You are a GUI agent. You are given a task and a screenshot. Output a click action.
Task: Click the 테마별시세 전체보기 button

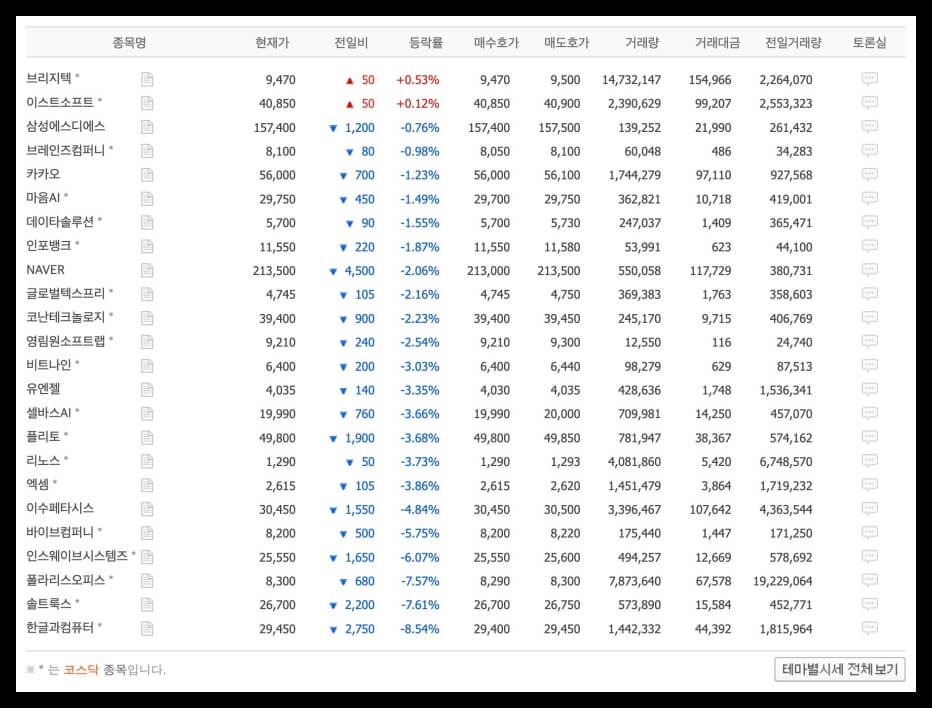[840, 669]
